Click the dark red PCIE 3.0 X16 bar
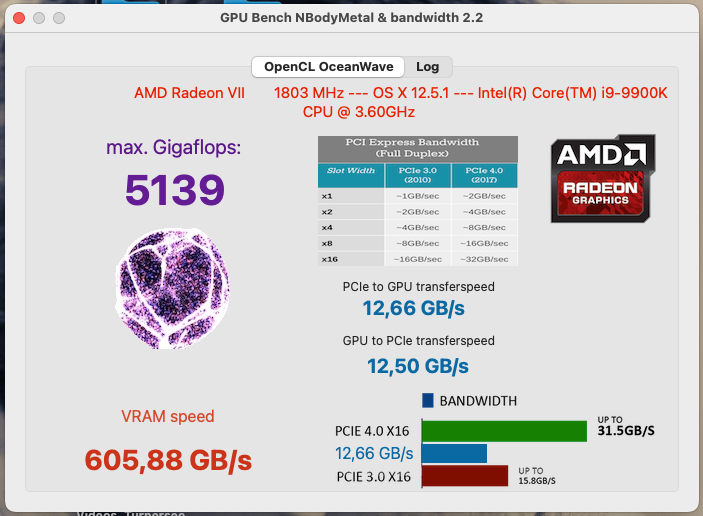Viewport: 703px width, 516px height. [465, 476]
